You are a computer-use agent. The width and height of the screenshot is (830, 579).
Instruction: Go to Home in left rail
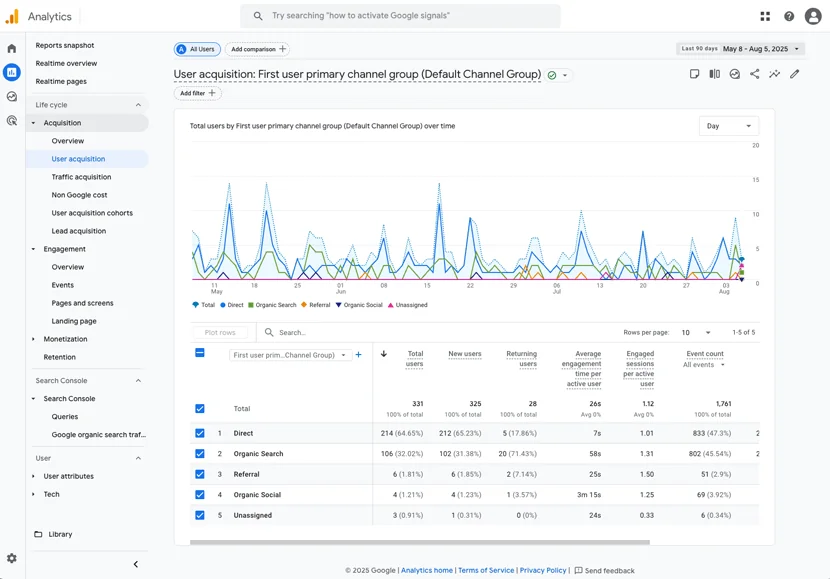pyautogui.click(x=12, y=48)
